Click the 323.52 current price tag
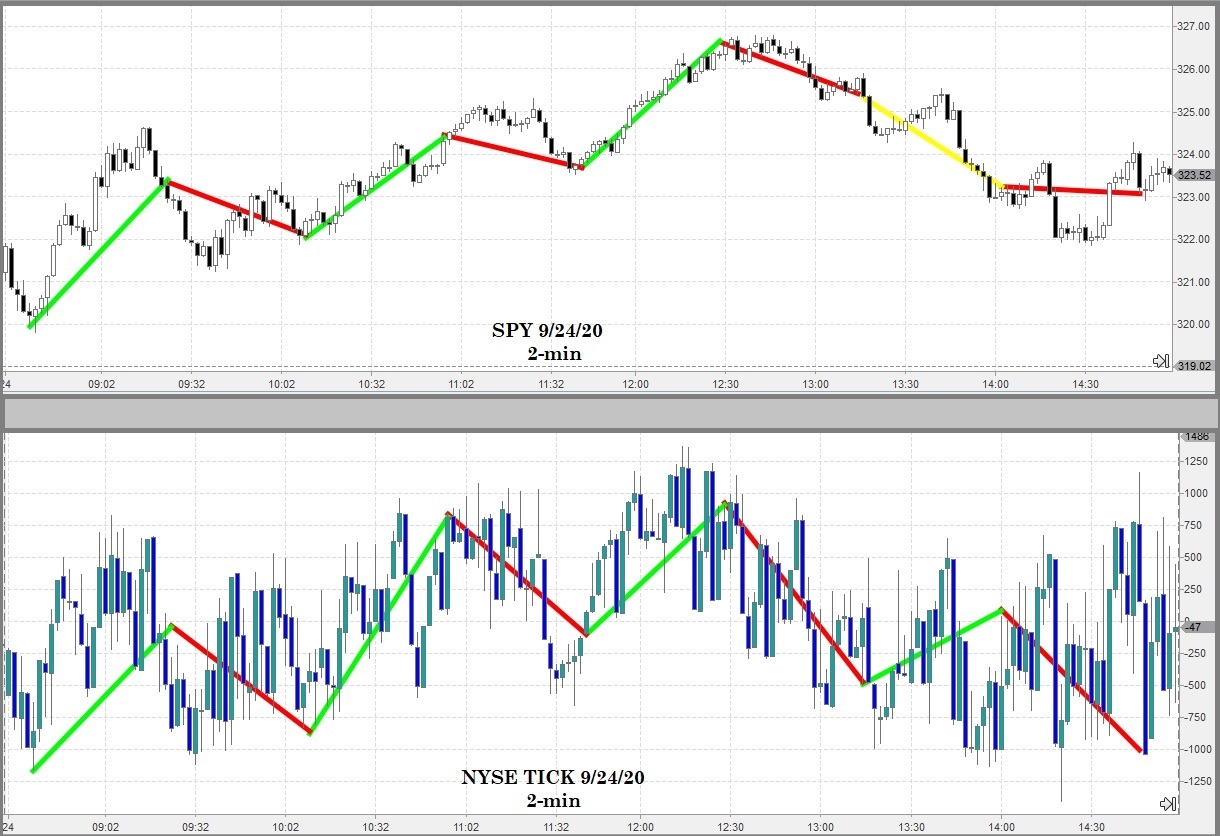 (x=1195, y=175)
